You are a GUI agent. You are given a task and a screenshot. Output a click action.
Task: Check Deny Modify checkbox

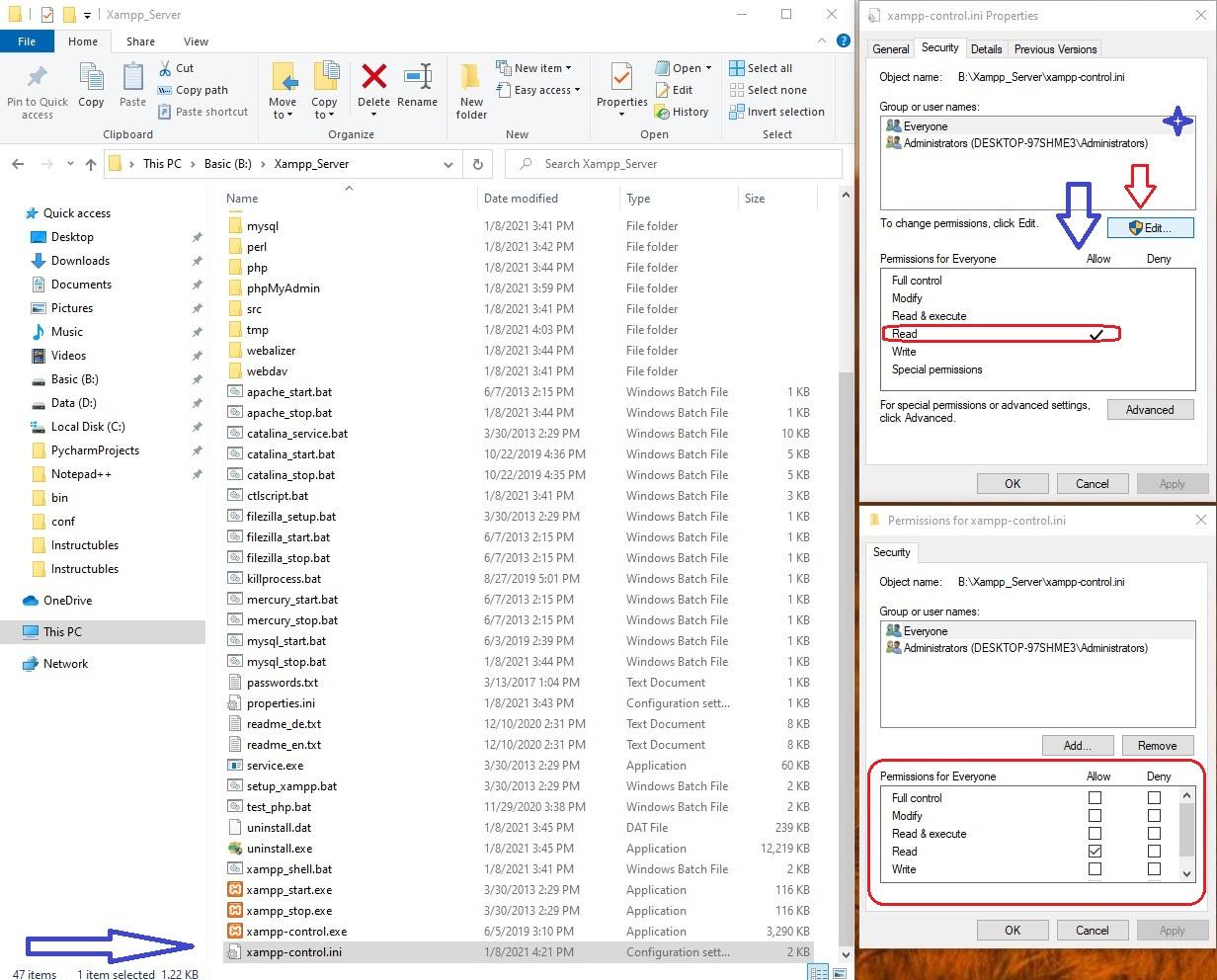pos(1154,815)
